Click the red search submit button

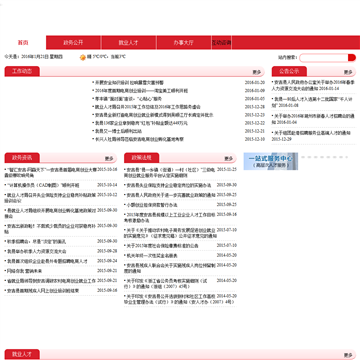coord(352,58)
